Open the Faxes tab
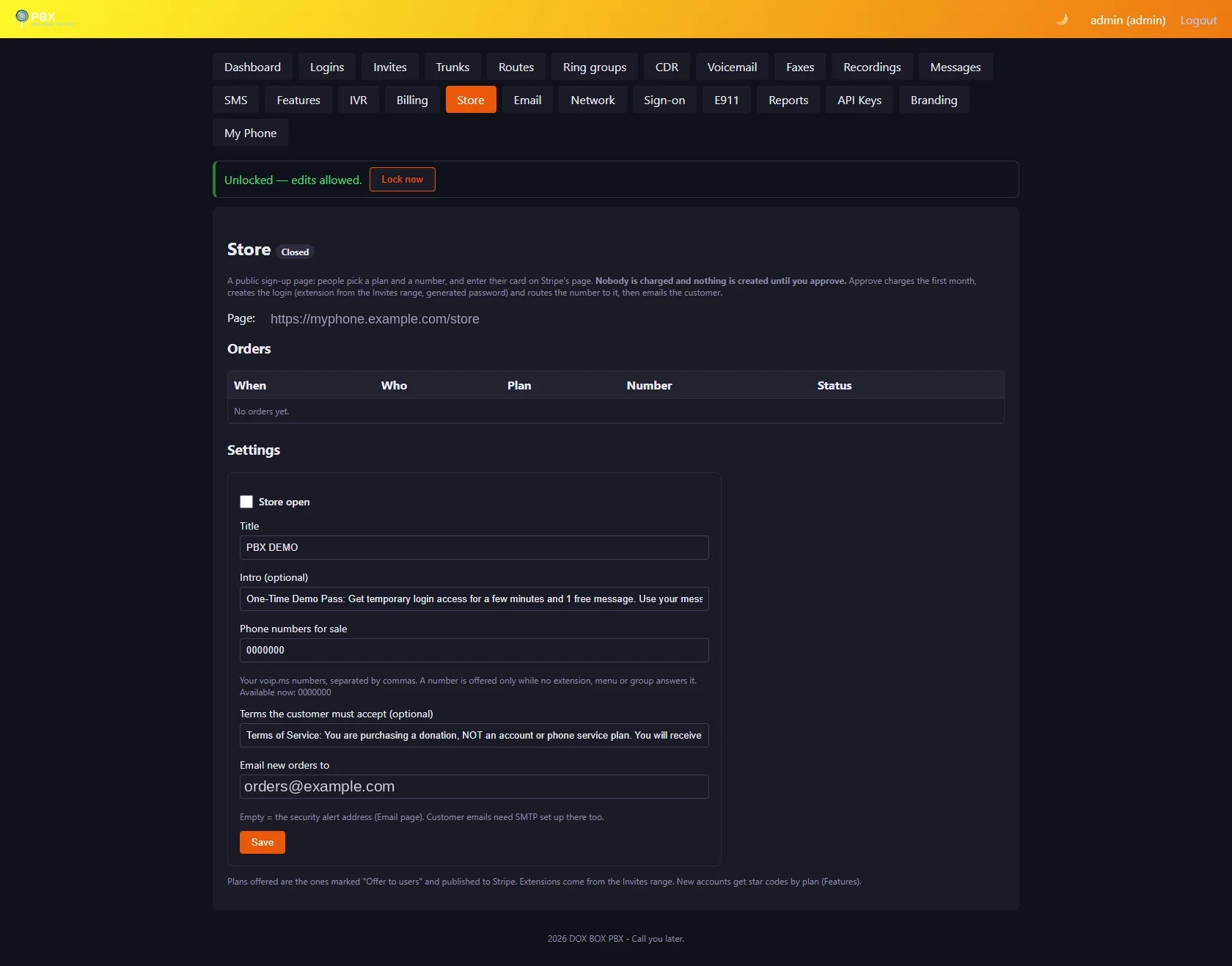Image resolution: width=1232 pixels, height=966 pixels. 800,67
